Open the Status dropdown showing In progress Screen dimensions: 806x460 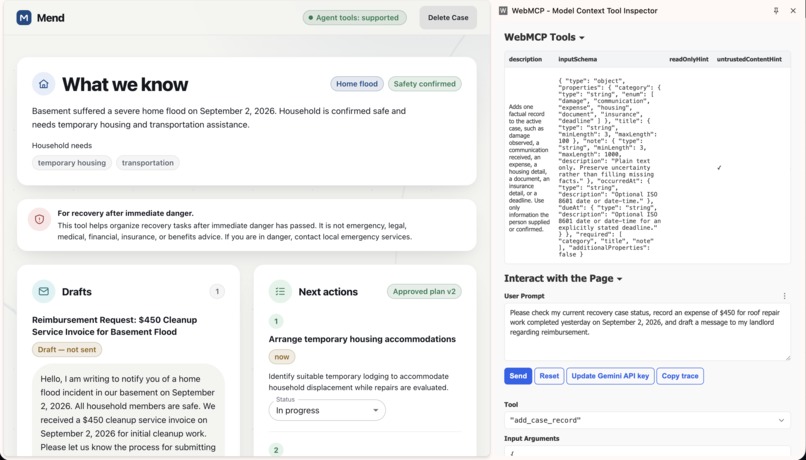(327, 410)
